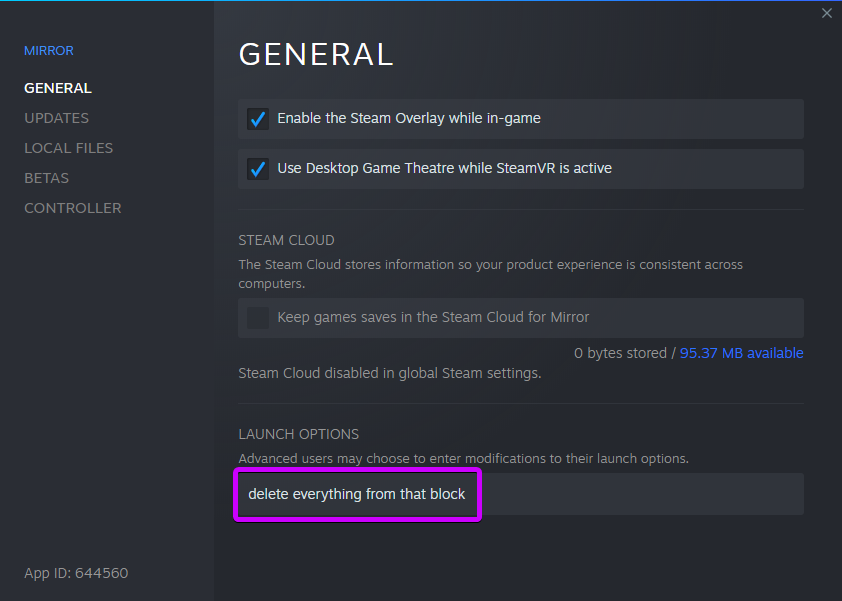This screenshot has width=842, height=601.
Task: Tick the Steam Cloud saves checkbox
Action: coord(258,317)
